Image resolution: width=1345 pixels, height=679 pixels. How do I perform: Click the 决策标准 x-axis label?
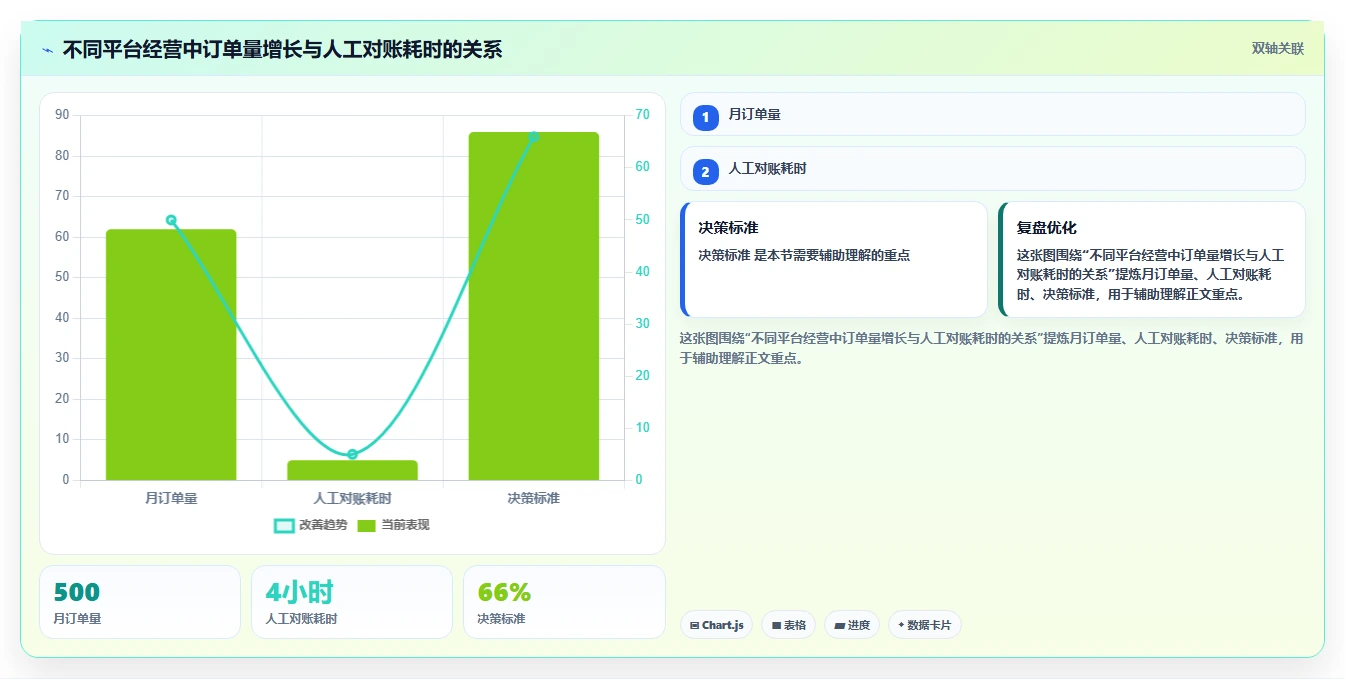(533, 498)
